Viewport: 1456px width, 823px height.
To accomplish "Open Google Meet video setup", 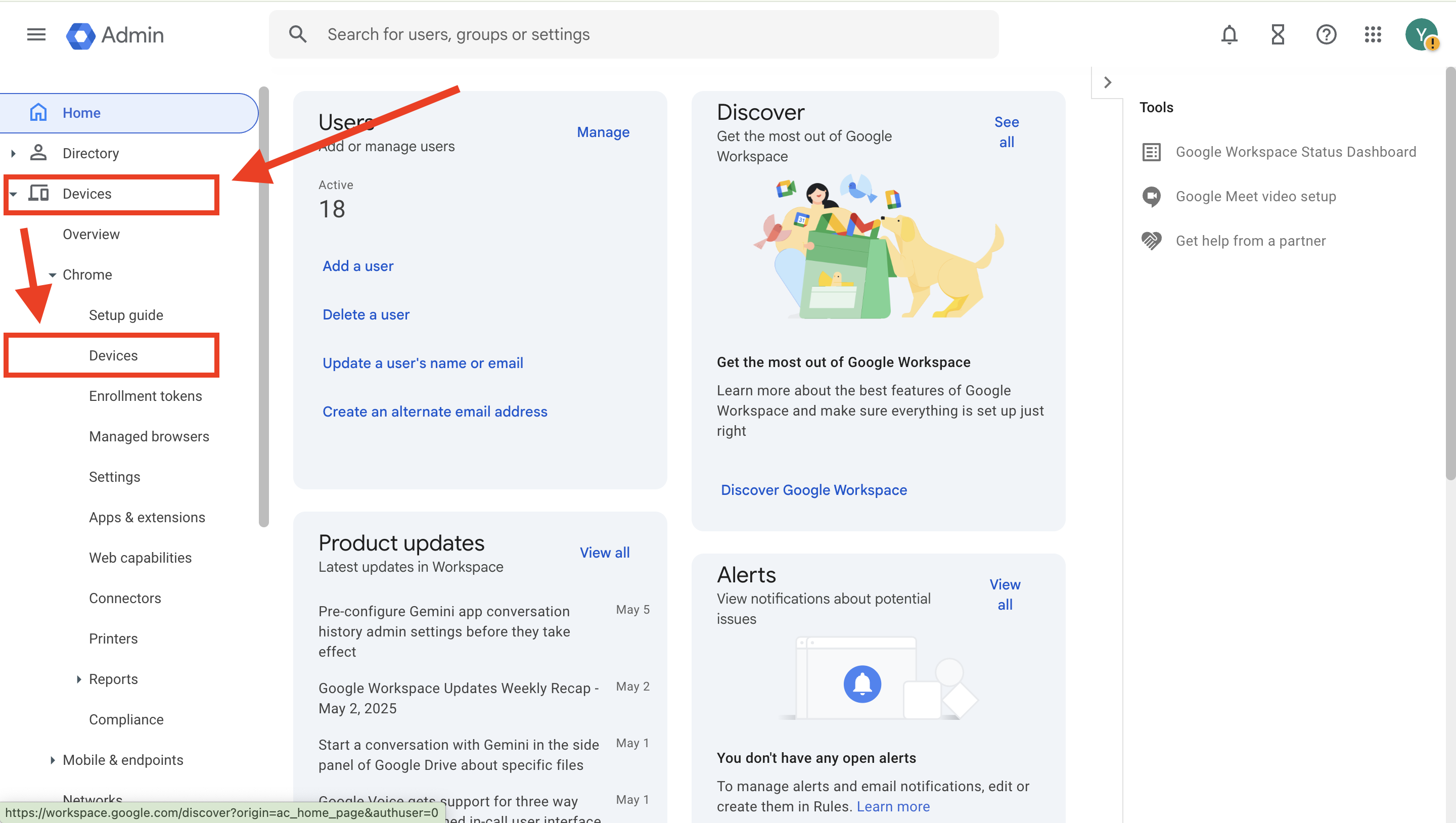I will pos(1256,196).
